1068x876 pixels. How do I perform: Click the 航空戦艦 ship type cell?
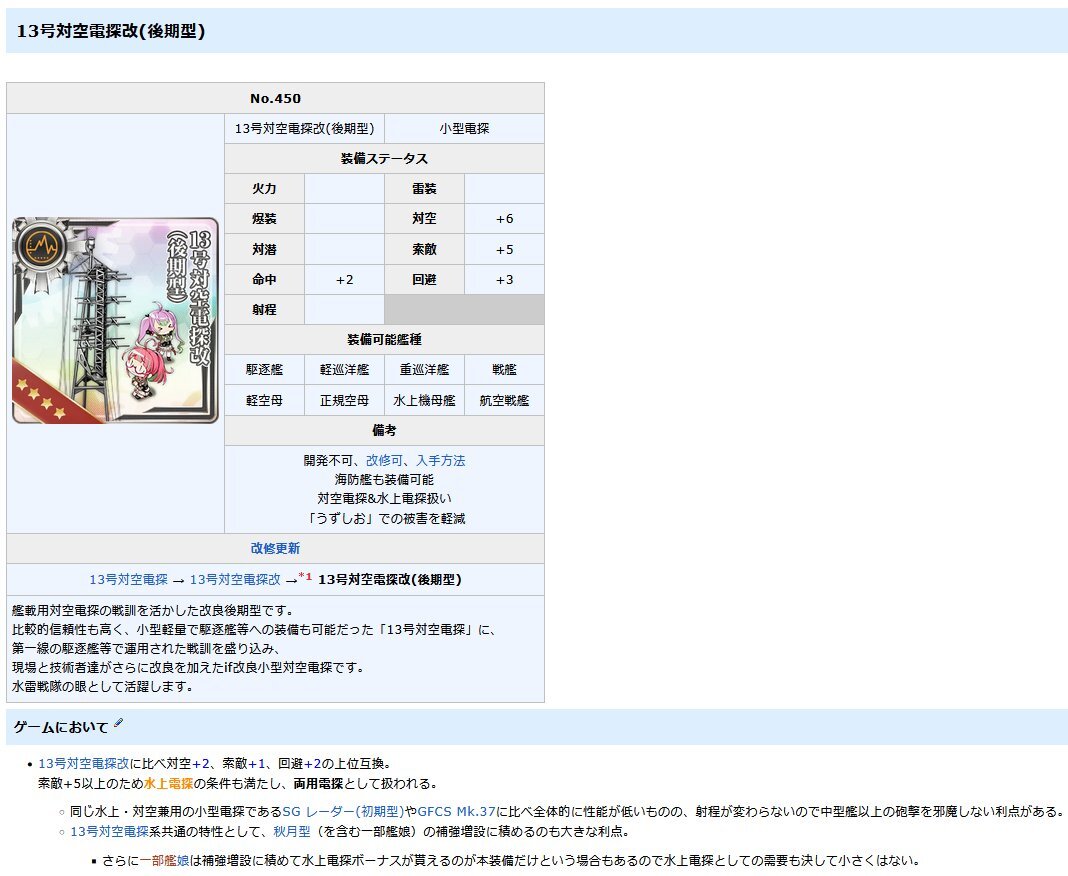pos(504,401)
